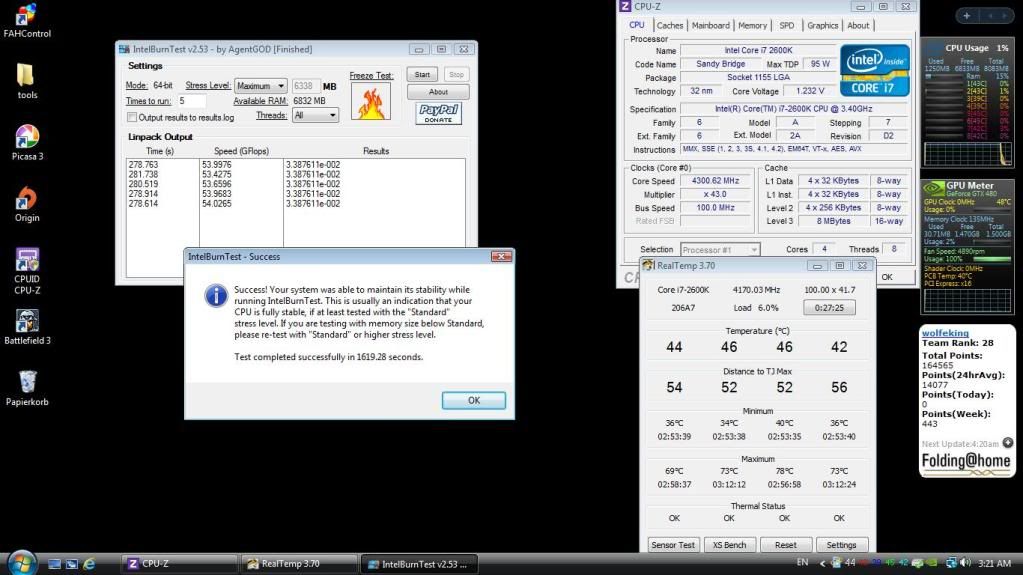Click the Folding@home next update arrow icon
1023x575 pixels.
[1007, 443]
